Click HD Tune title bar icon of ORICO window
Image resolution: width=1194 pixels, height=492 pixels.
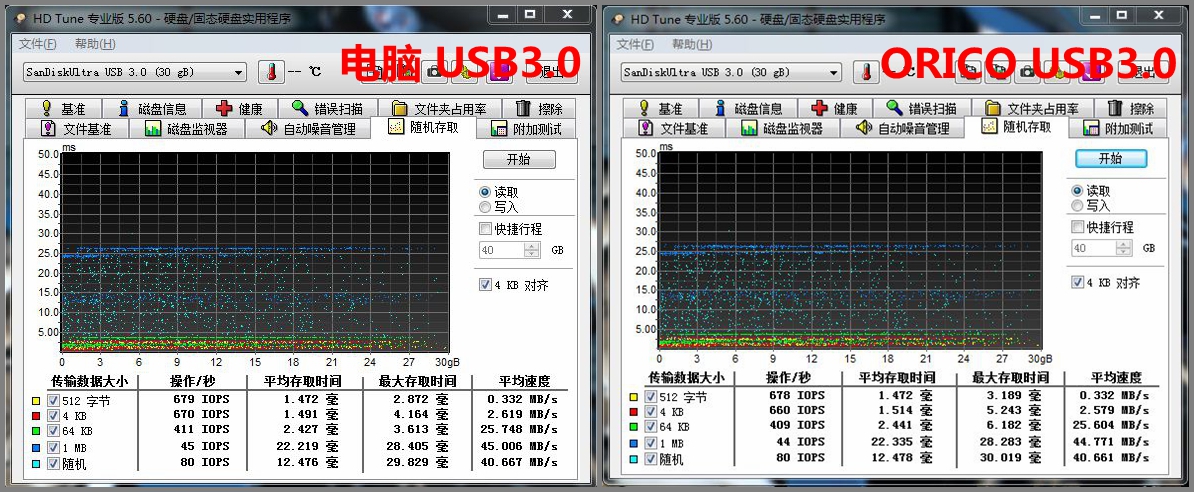(x=616, y=19)
